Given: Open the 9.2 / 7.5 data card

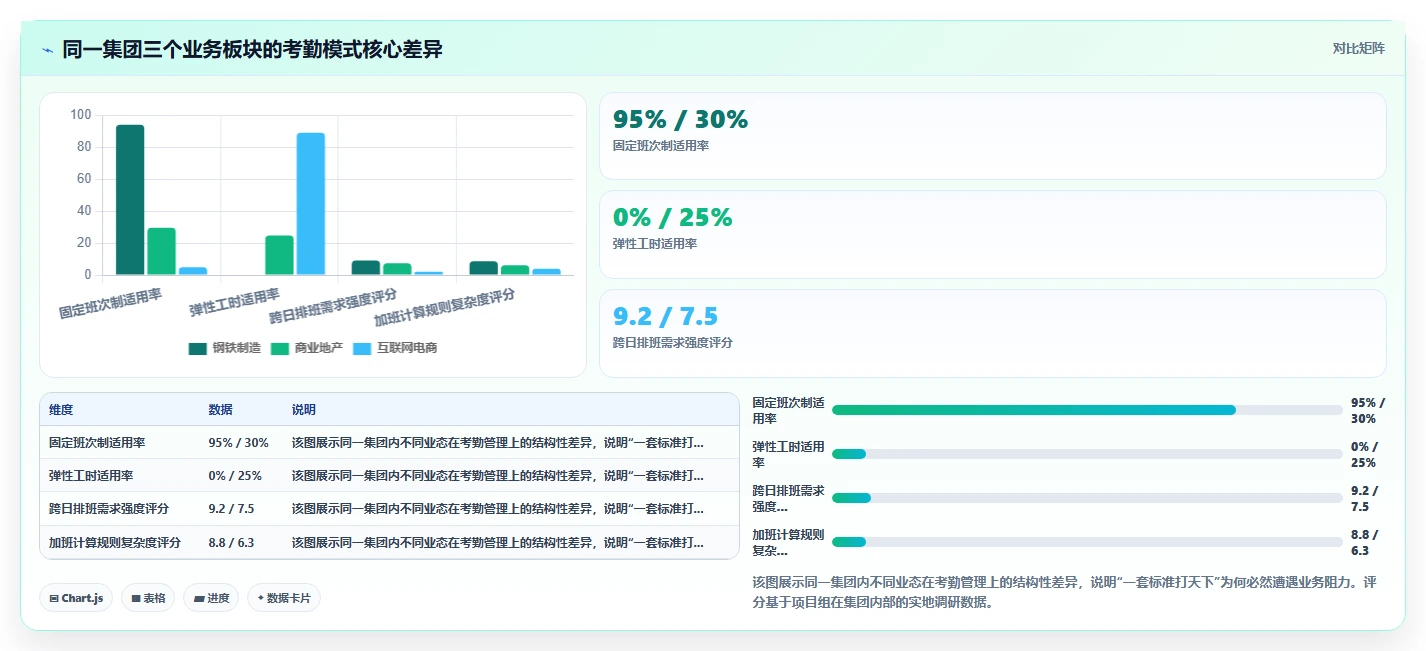Looking at the screenshot, I should point(992,333).
